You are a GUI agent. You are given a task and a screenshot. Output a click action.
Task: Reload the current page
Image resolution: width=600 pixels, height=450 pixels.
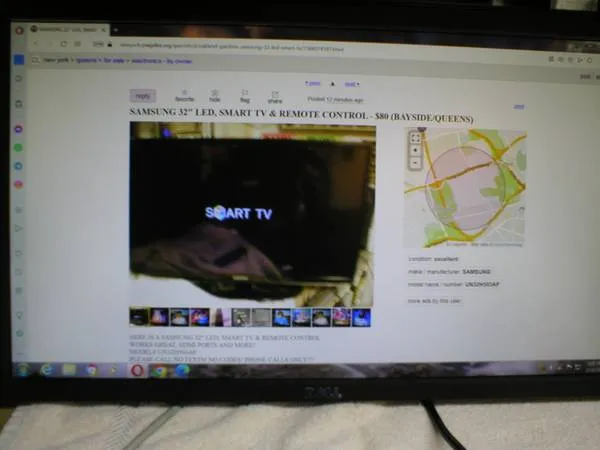pyautogui.click(x=64, y=44)
